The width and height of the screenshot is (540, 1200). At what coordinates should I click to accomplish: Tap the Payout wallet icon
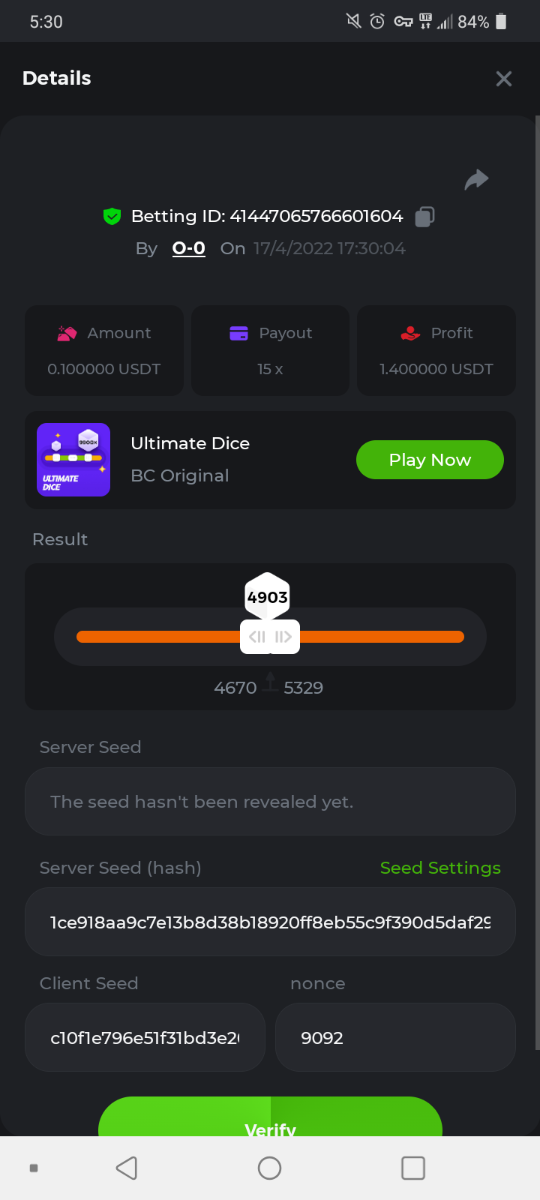tap(238, 333)
